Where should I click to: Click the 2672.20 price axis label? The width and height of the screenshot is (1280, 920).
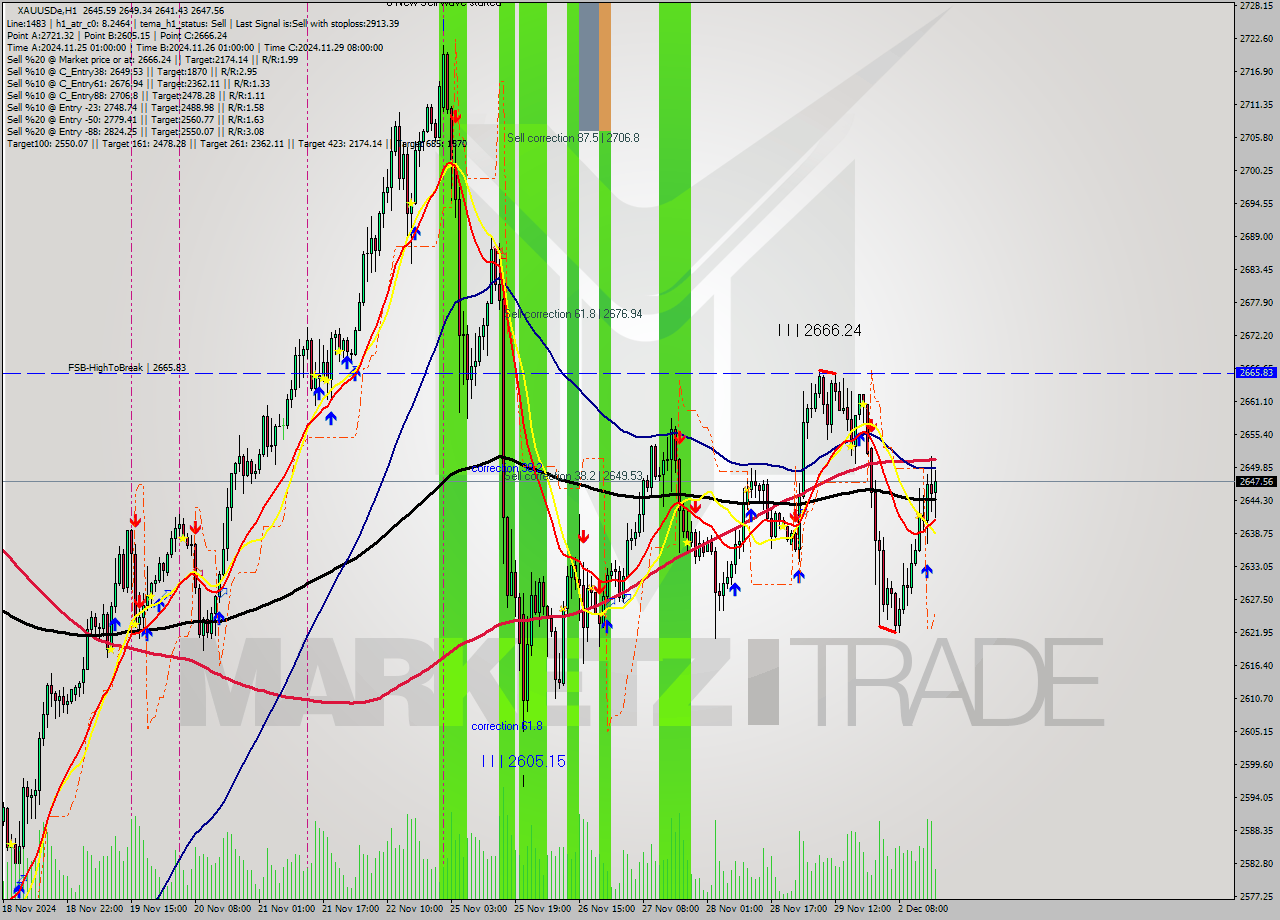click(1255, 336)
